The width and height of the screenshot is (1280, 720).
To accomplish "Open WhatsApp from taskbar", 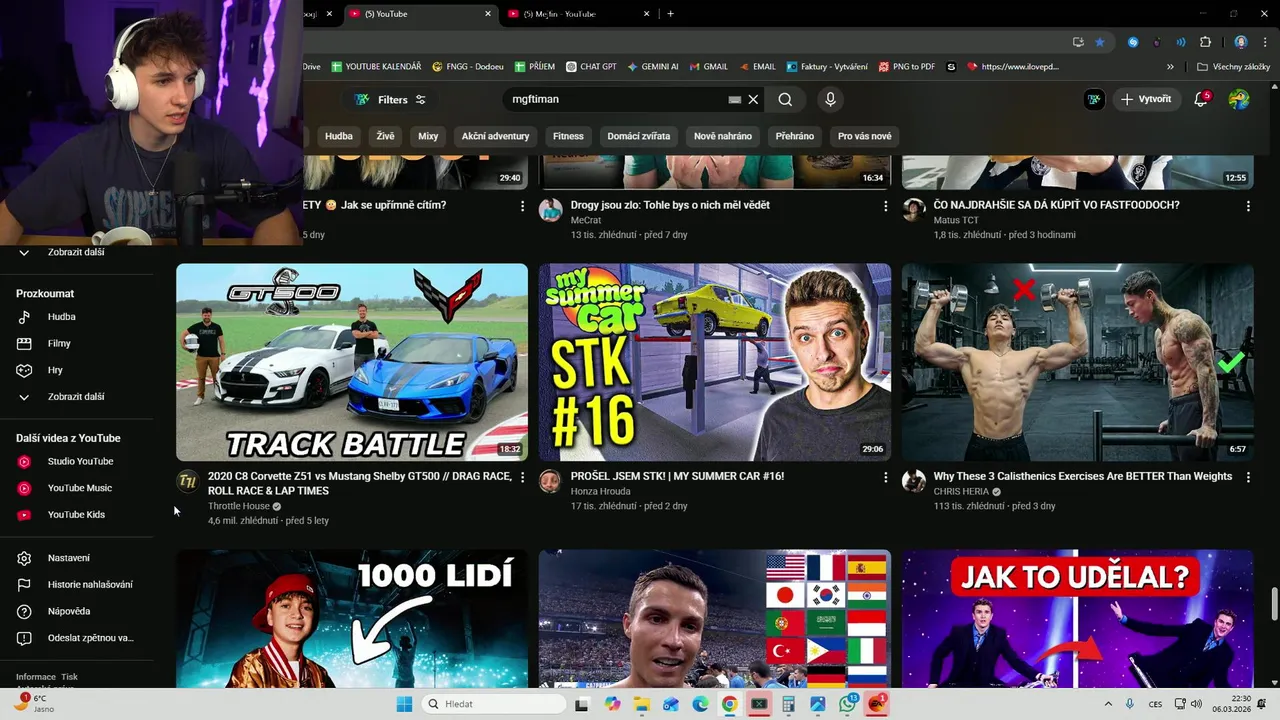I will 848,704.
